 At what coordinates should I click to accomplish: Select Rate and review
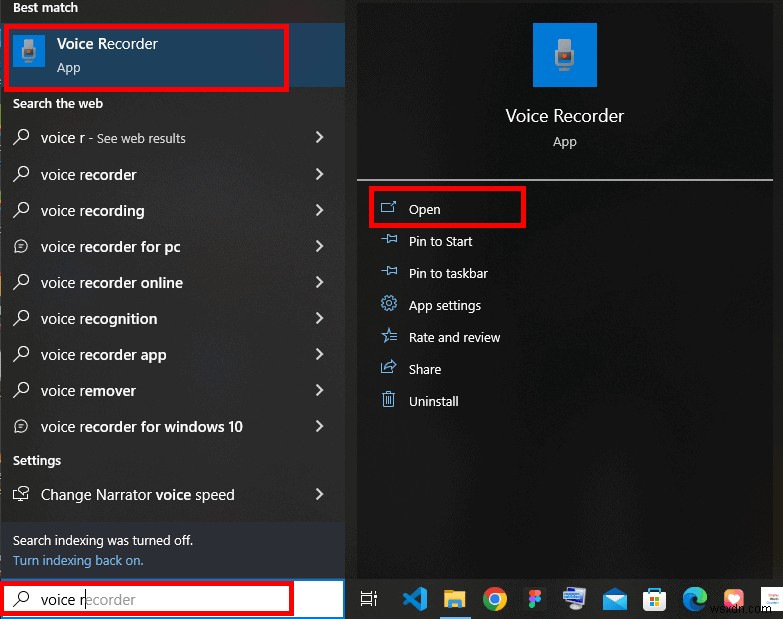[x=454, y=337]
